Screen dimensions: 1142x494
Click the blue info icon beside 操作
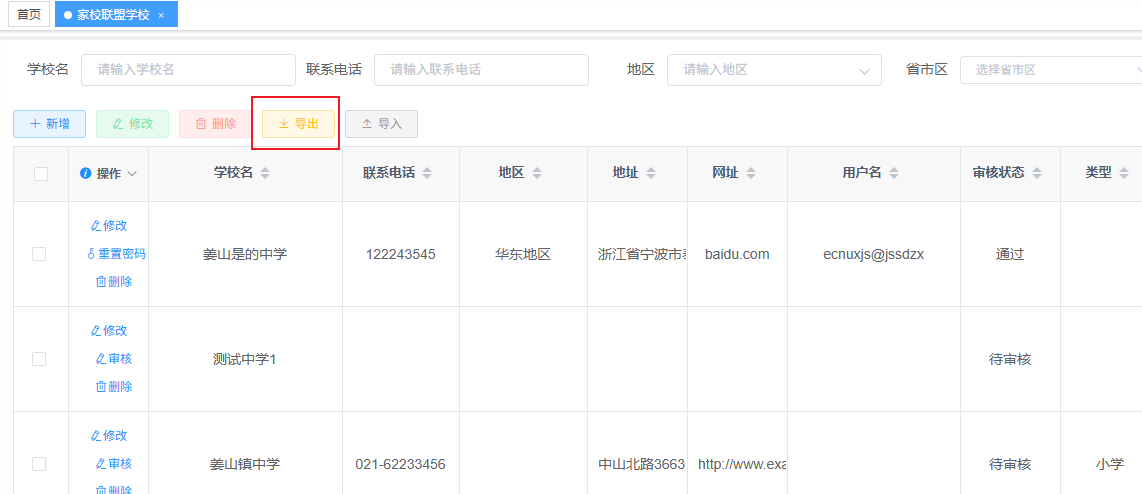85,173
